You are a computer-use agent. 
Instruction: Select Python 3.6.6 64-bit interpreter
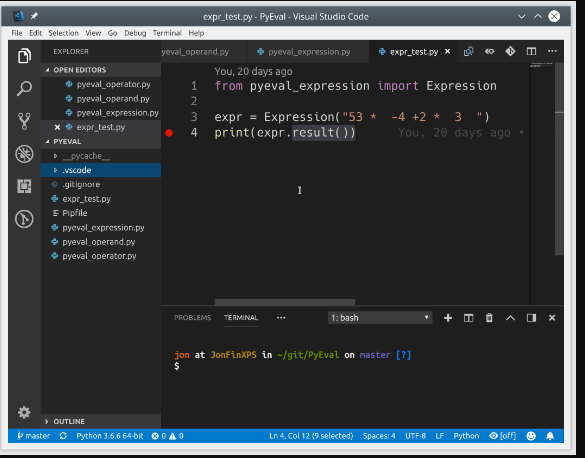[x=110, y=436]
